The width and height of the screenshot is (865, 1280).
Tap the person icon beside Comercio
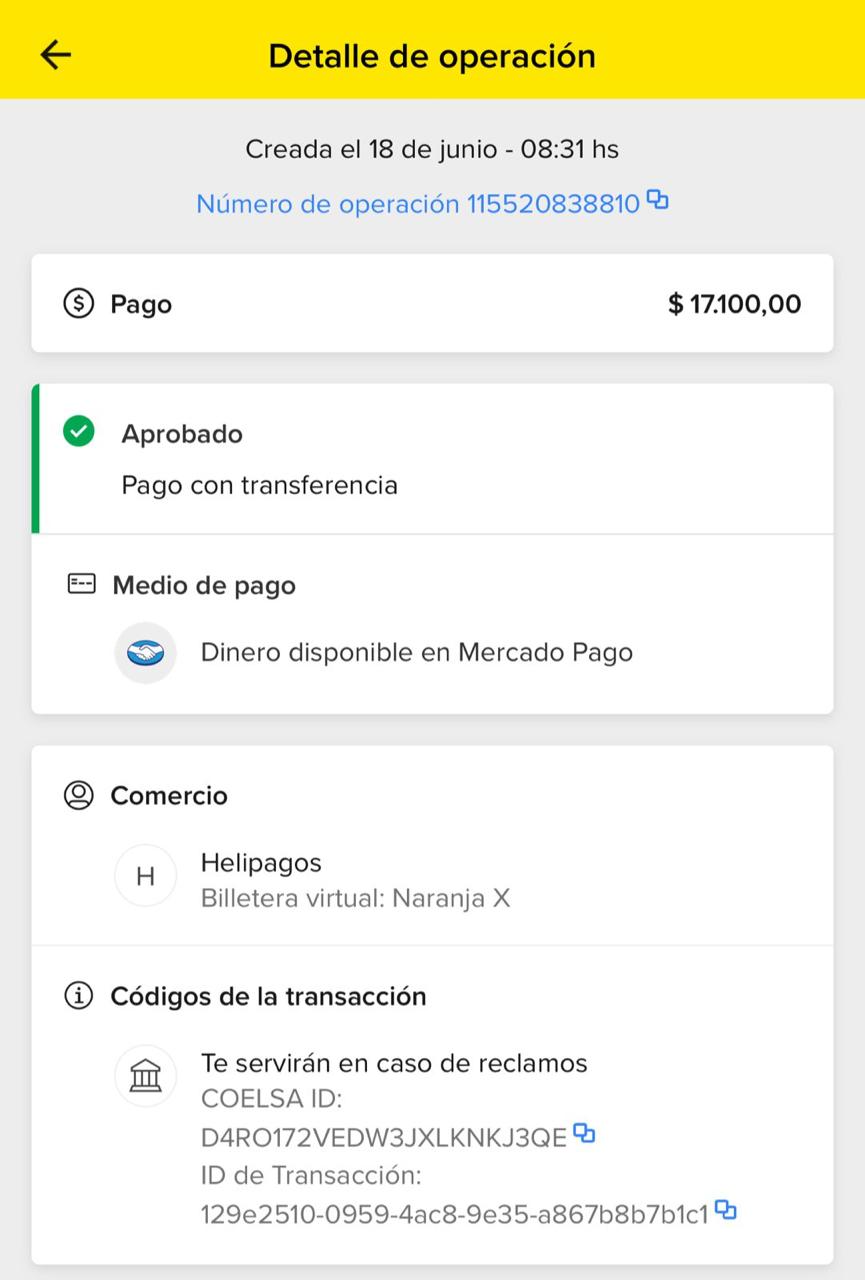[x=78, y=795]
